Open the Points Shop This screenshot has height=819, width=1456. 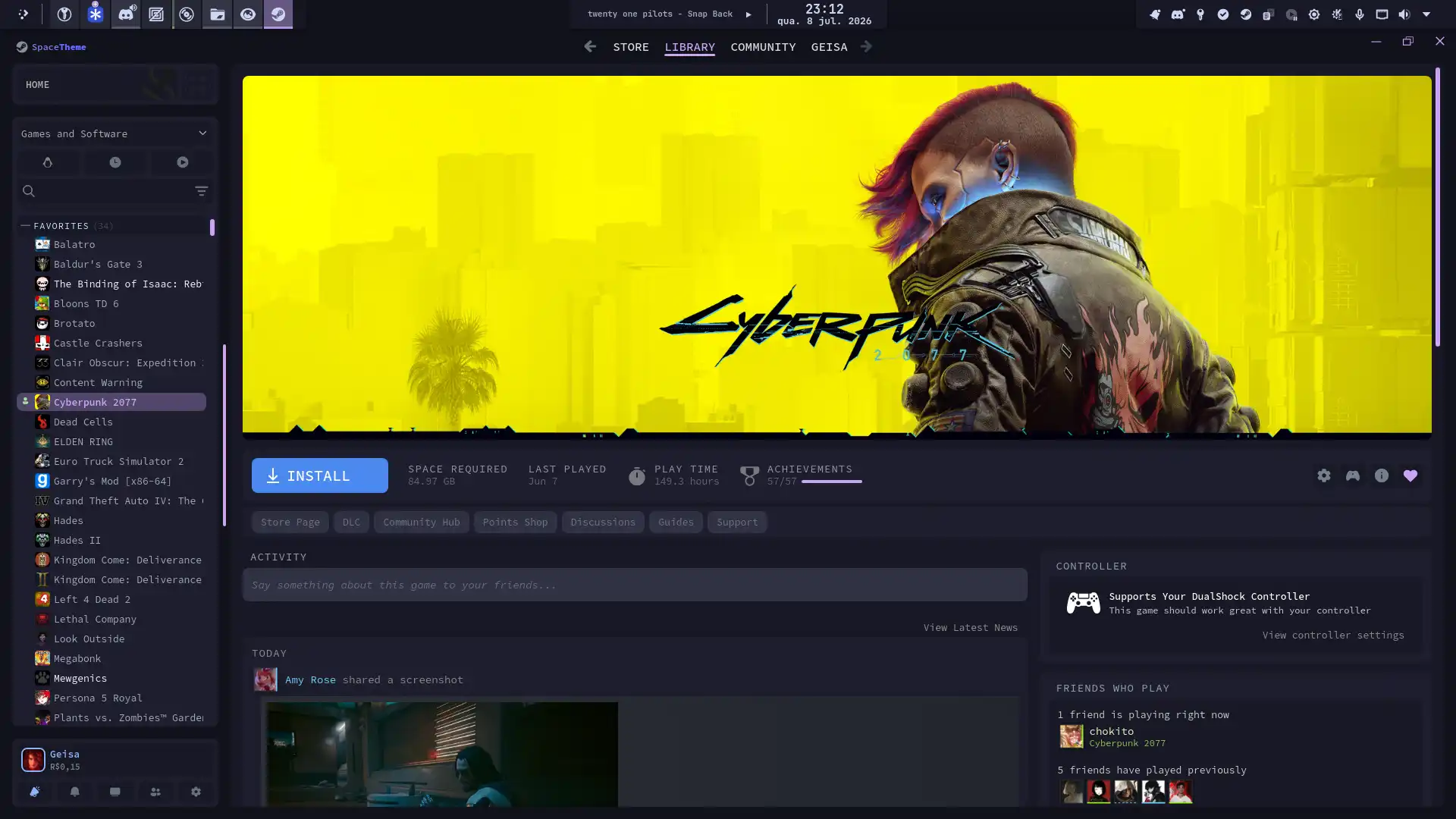[516, 522]
